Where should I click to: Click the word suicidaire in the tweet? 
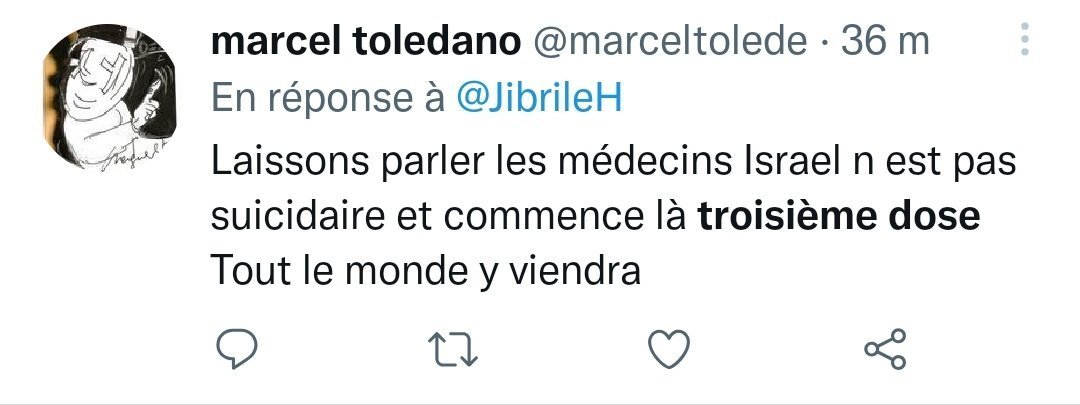(x=298, y=216)
